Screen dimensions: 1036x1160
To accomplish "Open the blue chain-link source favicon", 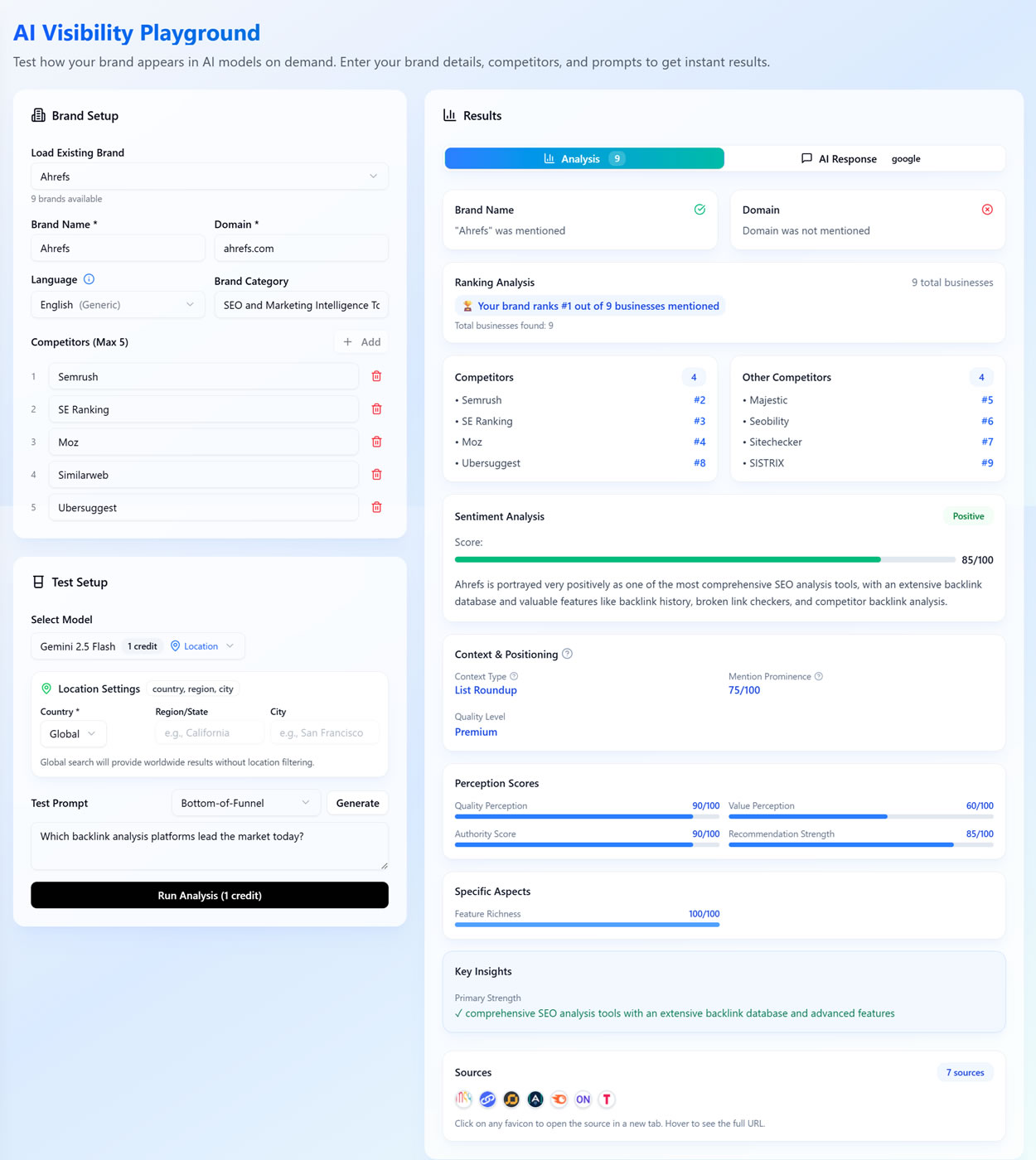I will pyautogui.click(x=487, y=1100).
